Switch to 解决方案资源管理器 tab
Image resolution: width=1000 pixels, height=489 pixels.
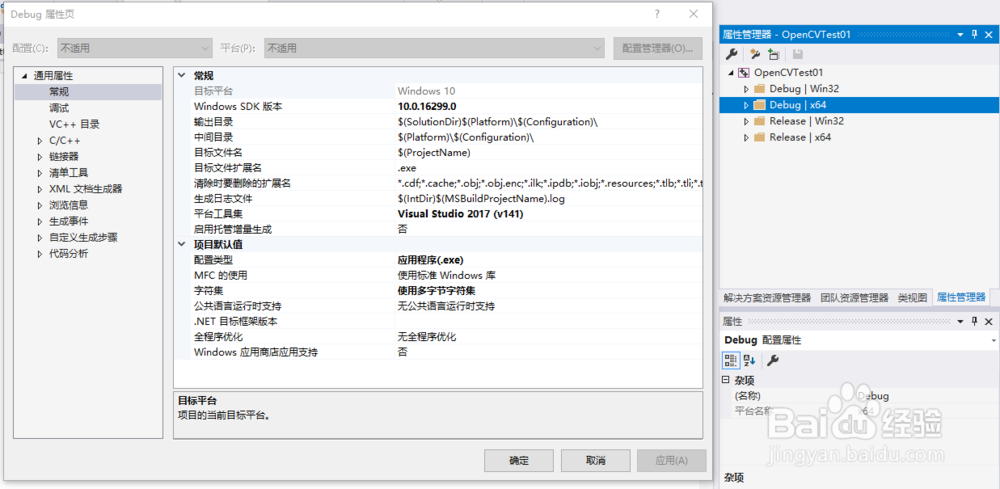pyautogui.click(x=767, y=298)
